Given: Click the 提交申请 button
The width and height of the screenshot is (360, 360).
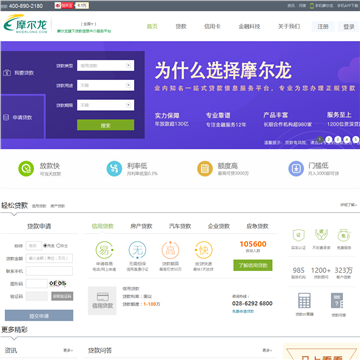Looking at the screenshot, I should click(x=39, y=316).
